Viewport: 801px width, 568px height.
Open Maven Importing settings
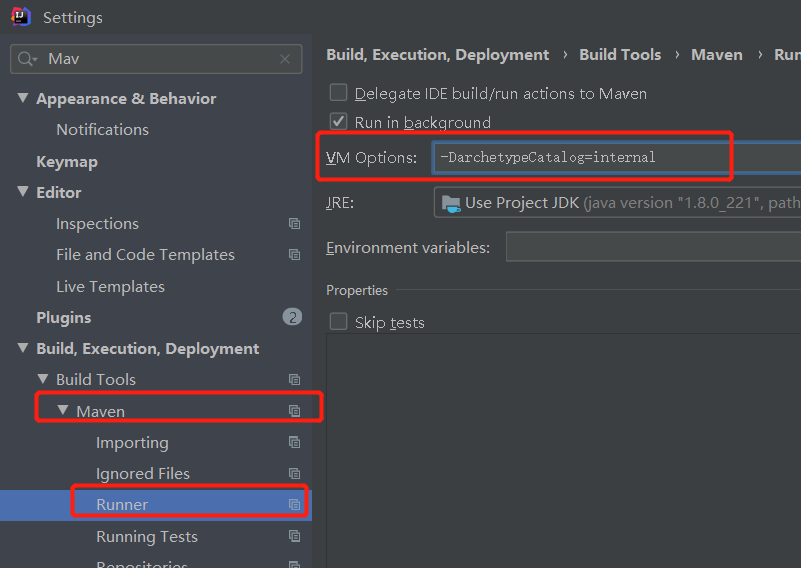tap(132, 443)
